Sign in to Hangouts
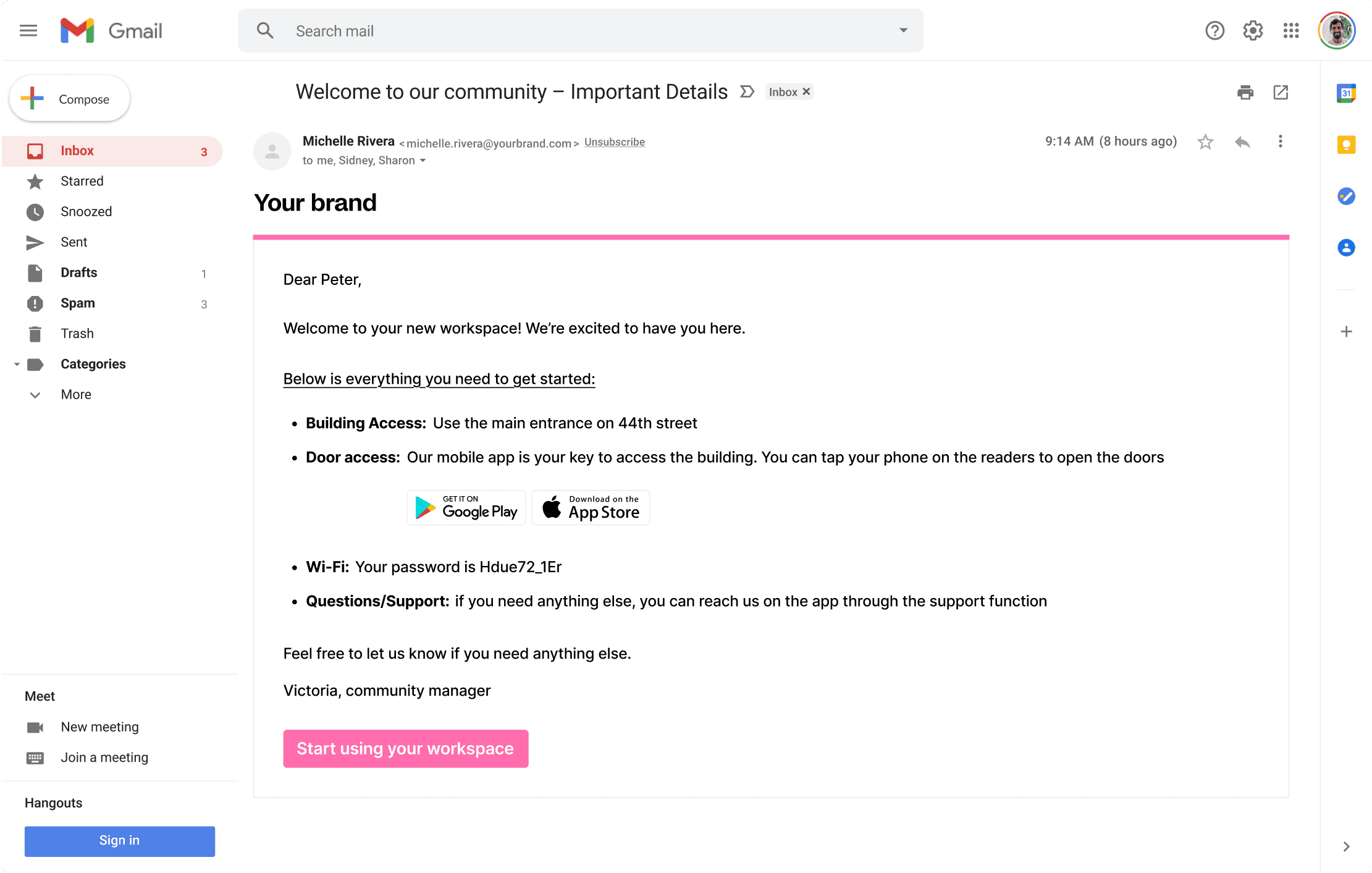The height and width of the screenshot is (873, 1372). click(x=119, y=840)
